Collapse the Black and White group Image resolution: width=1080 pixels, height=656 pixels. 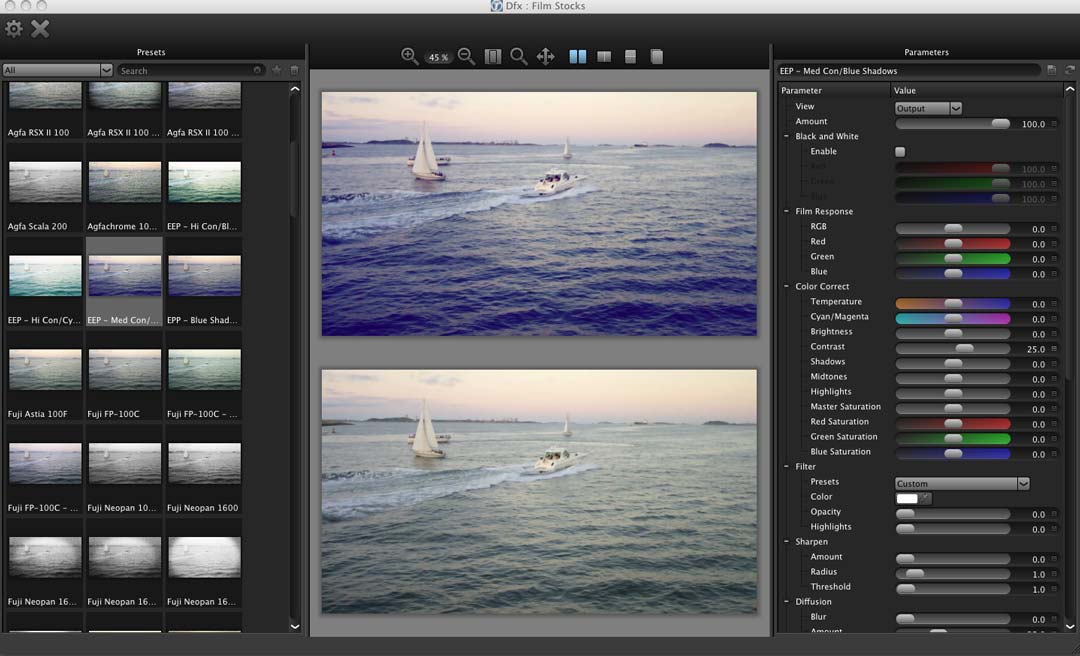click(786, 136)
